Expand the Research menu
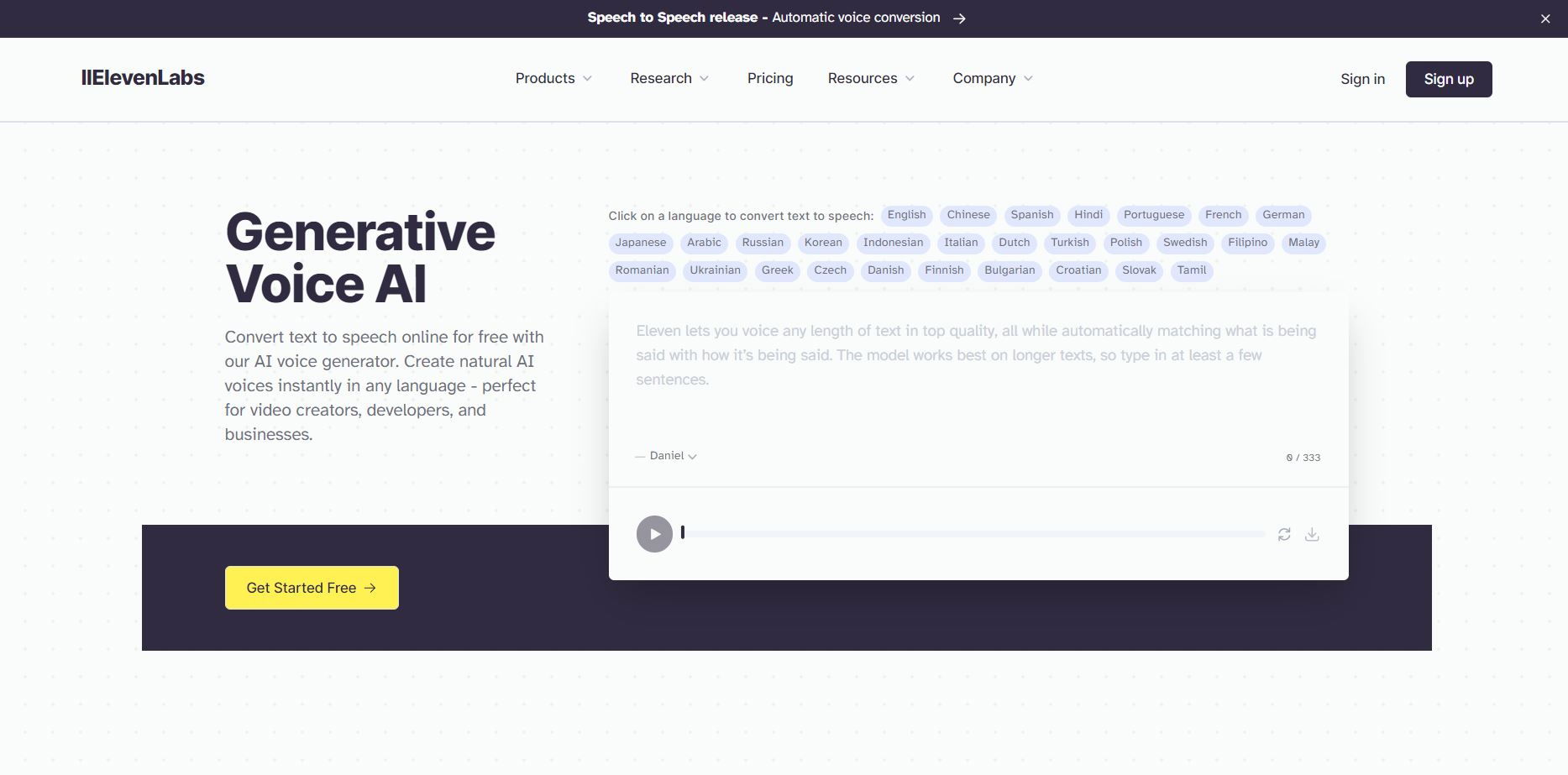This screenshot has width=1568, height=775. pos(669,78)
